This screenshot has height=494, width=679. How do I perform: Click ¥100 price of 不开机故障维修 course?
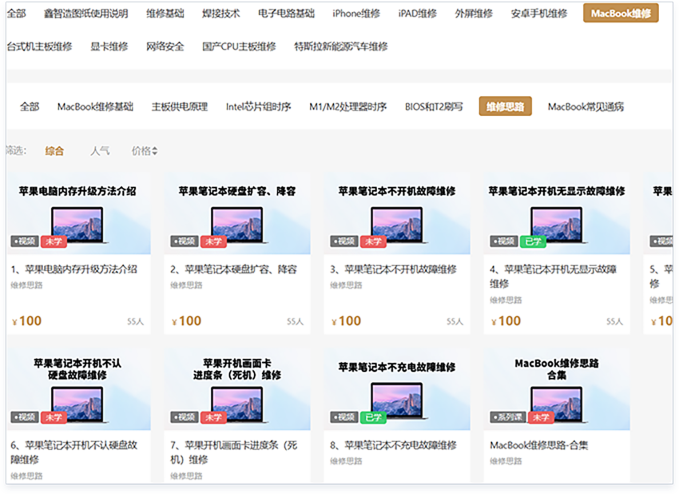point(346,321)
